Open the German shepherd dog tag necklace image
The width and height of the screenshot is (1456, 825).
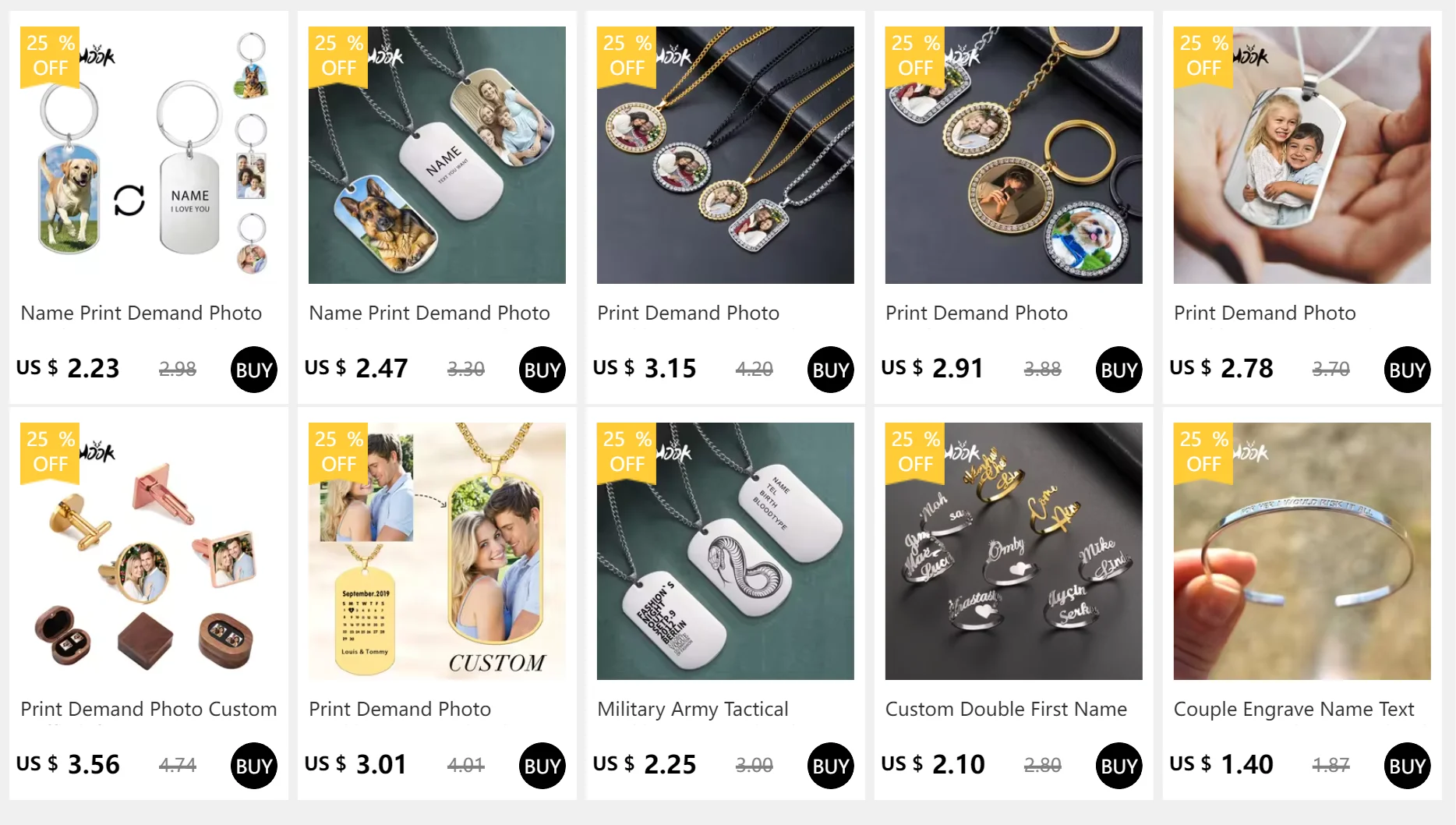(437, 155)
